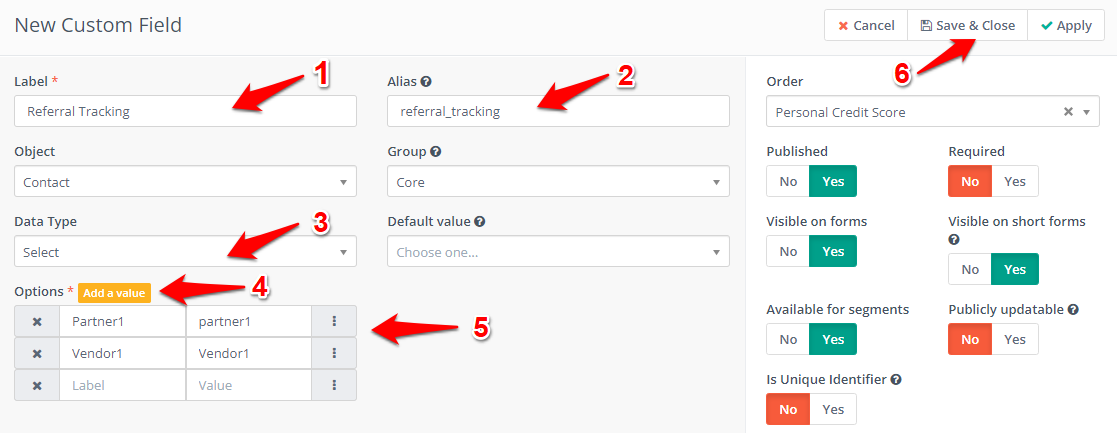The width and height of the screenshot is (1117, 433).
Task: Open the Default value Choose one dropdown
Action: [558, 252]
